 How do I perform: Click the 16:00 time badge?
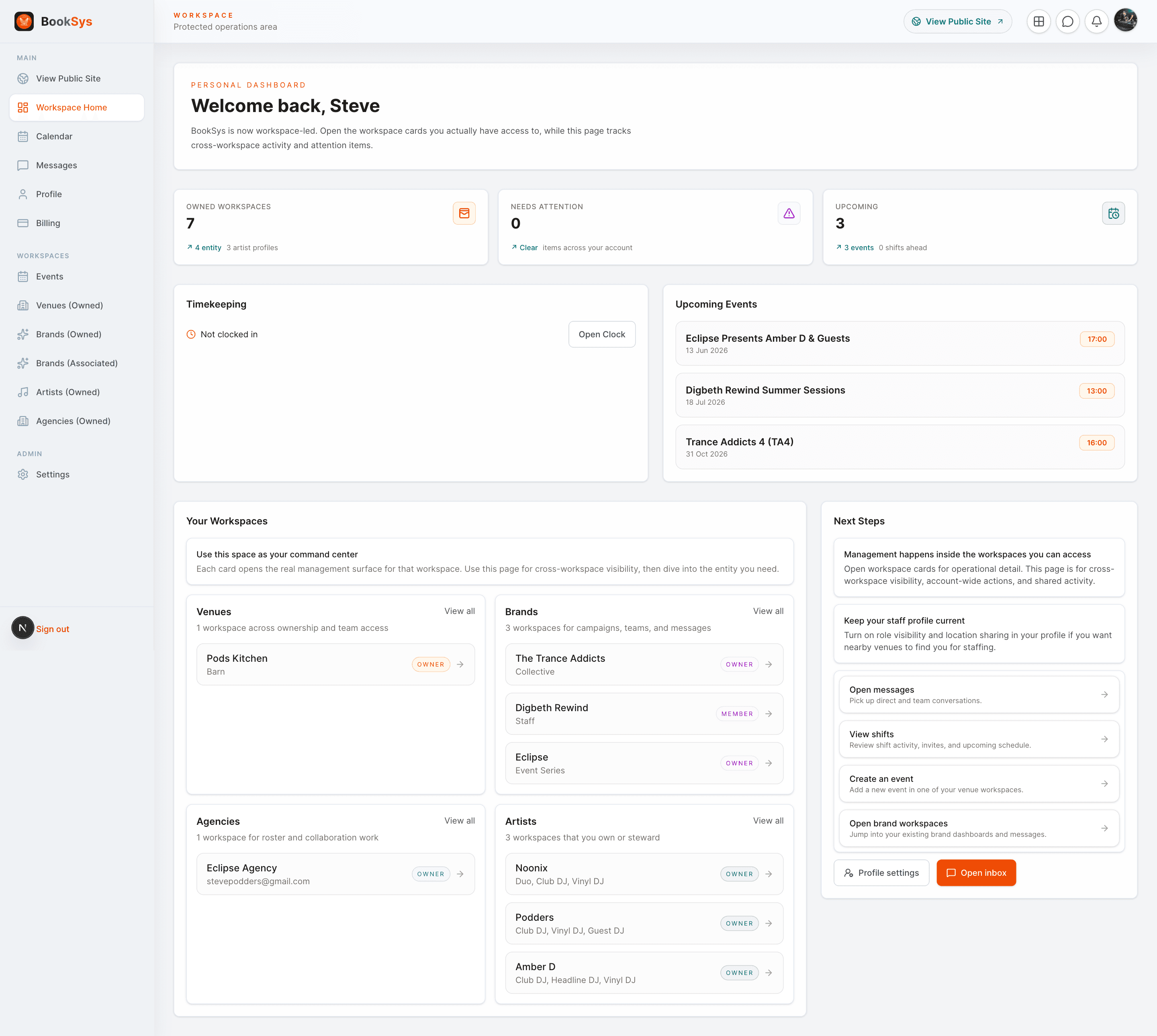[1097, 443]
